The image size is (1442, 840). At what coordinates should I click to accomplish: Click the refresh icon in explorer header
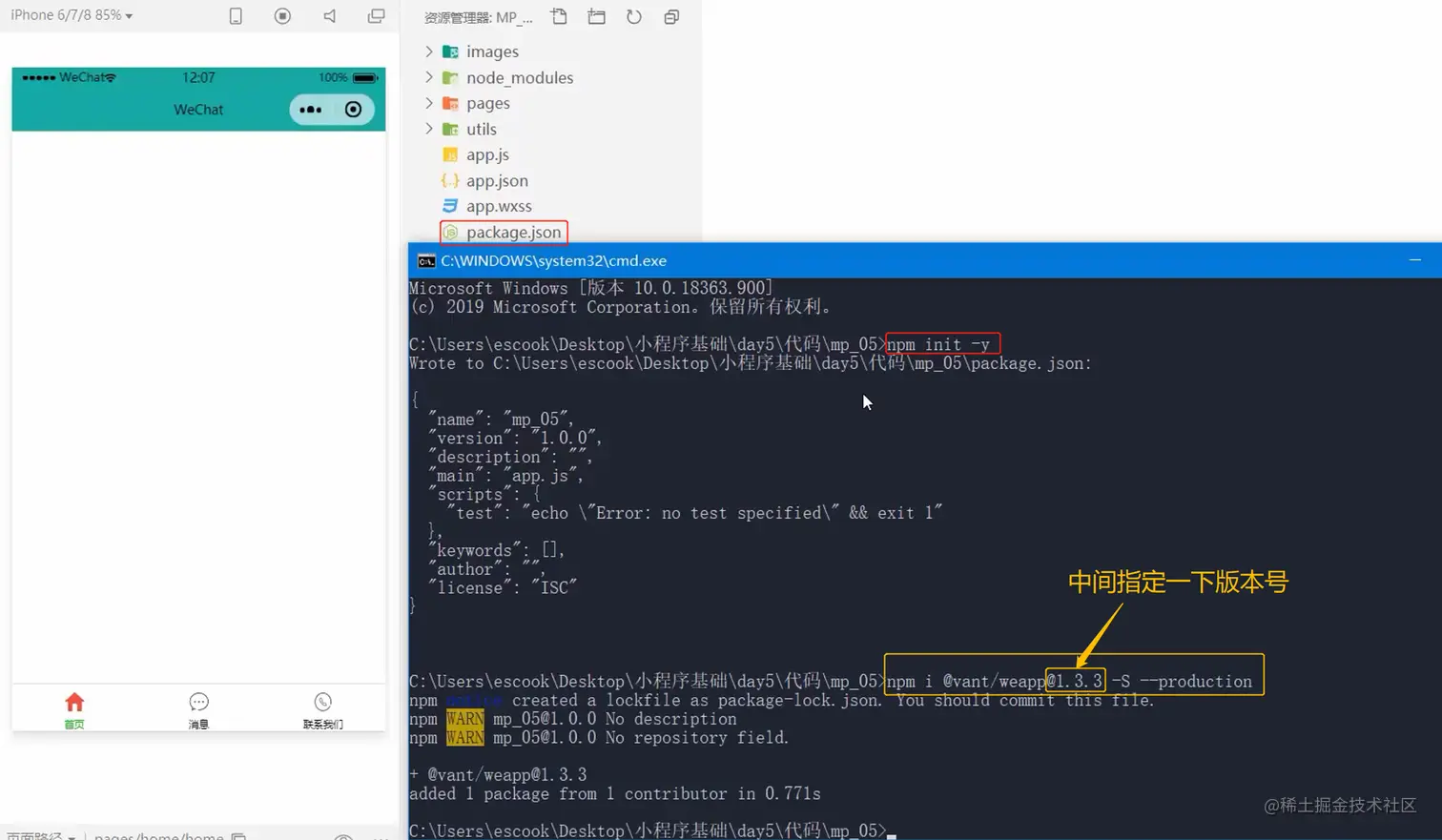pos(634,16)
